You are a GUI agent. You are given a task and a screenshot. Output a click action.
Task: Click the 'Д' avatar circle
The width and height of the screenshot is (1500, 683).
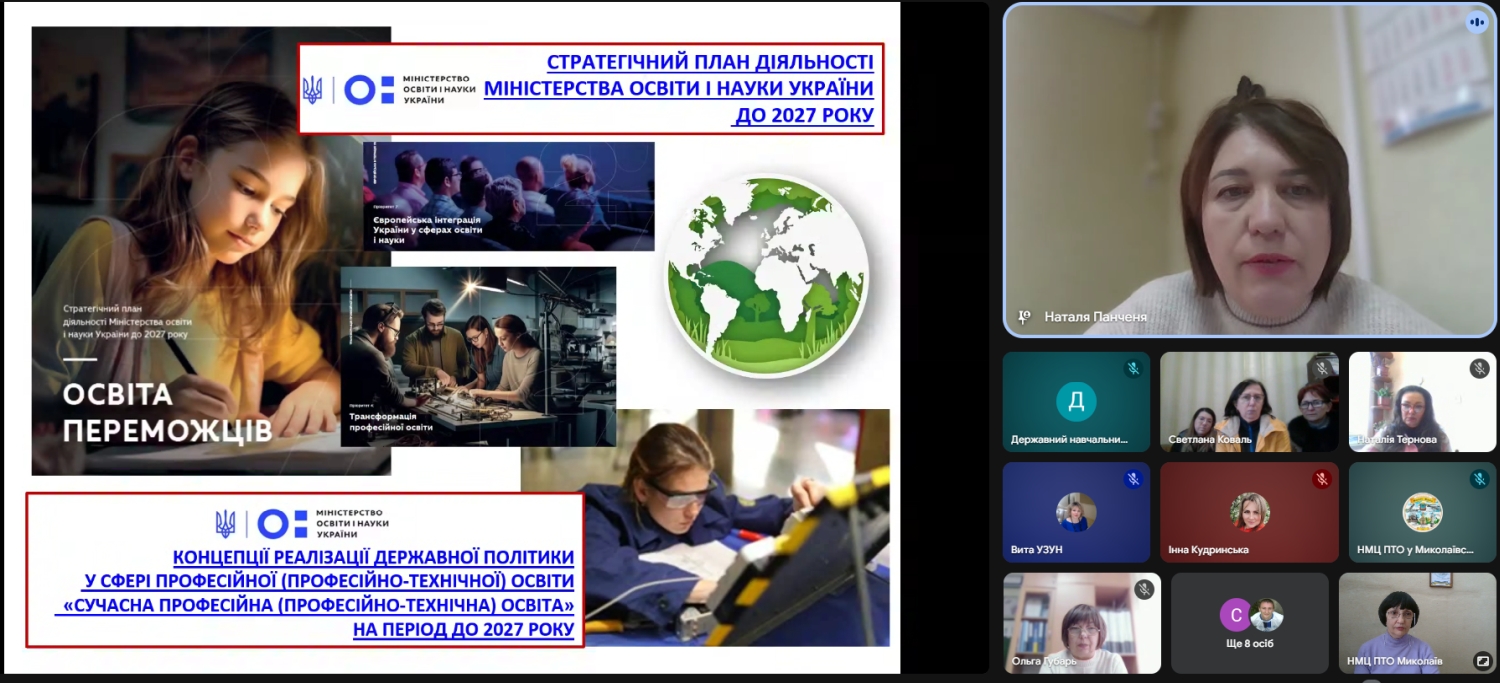pos(1076,402)
